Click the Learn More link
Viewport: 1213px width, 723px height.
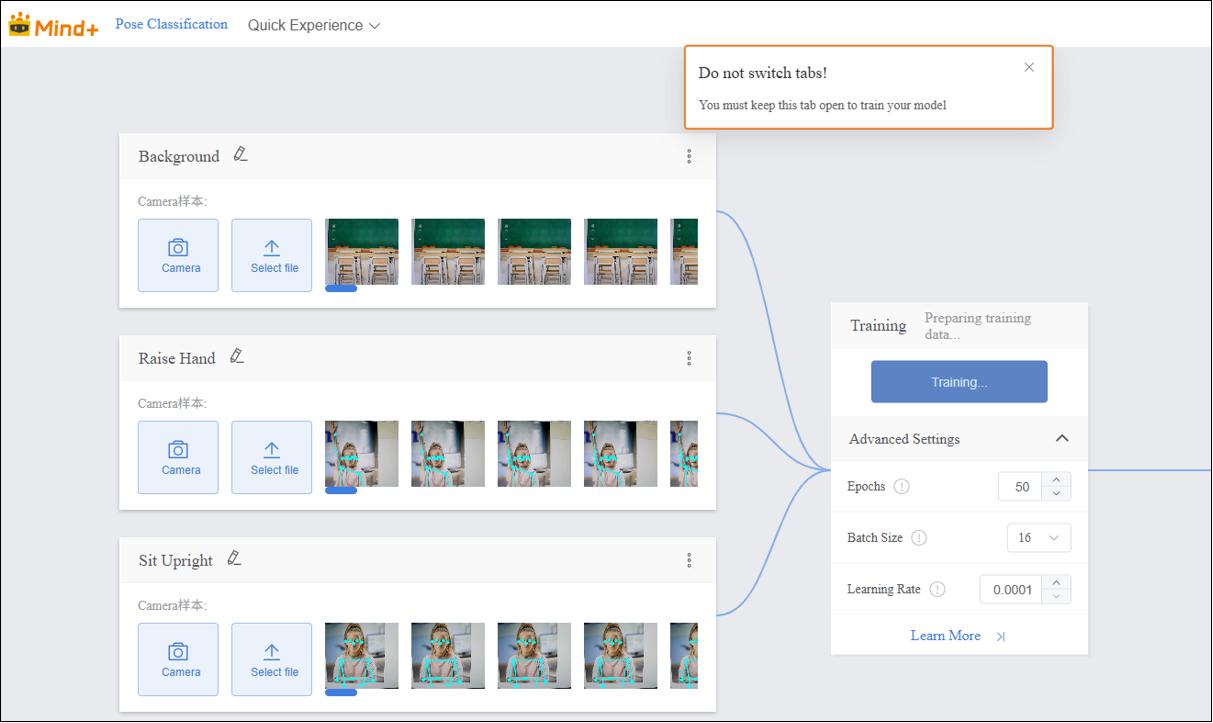pos(945,636)
